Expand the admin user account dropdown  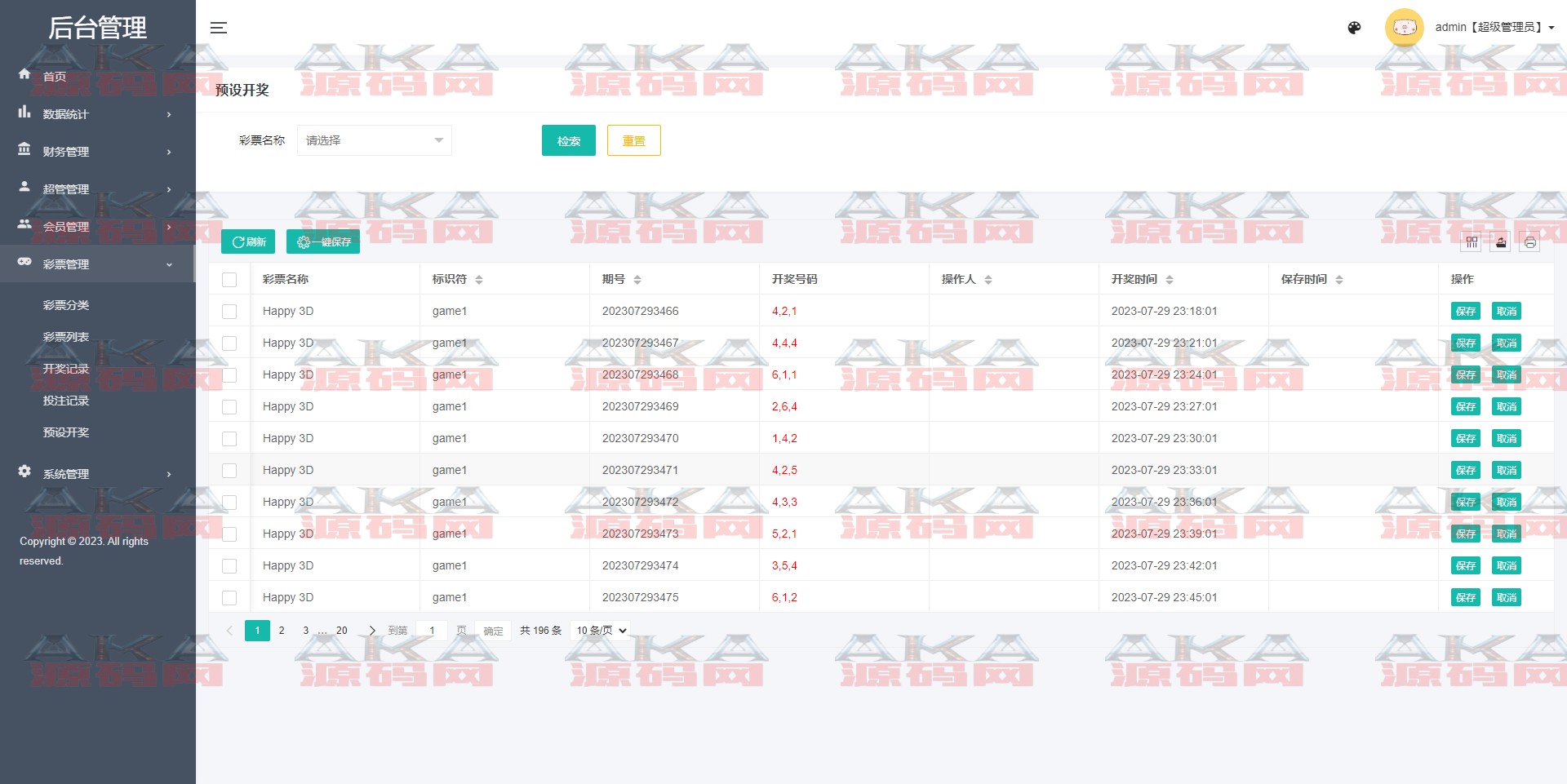click(1494, 28)
